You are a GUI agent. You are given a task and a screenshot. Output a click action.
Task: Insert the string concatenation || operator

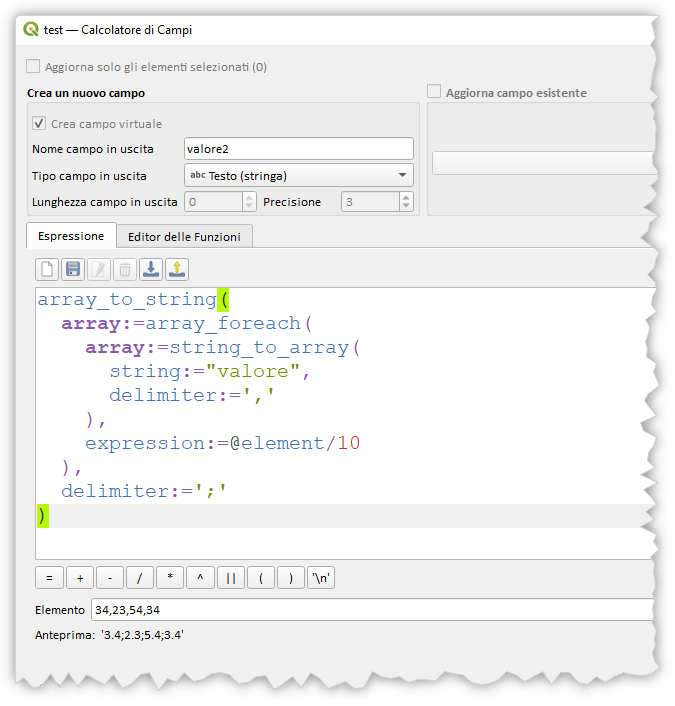coord(230,578)
